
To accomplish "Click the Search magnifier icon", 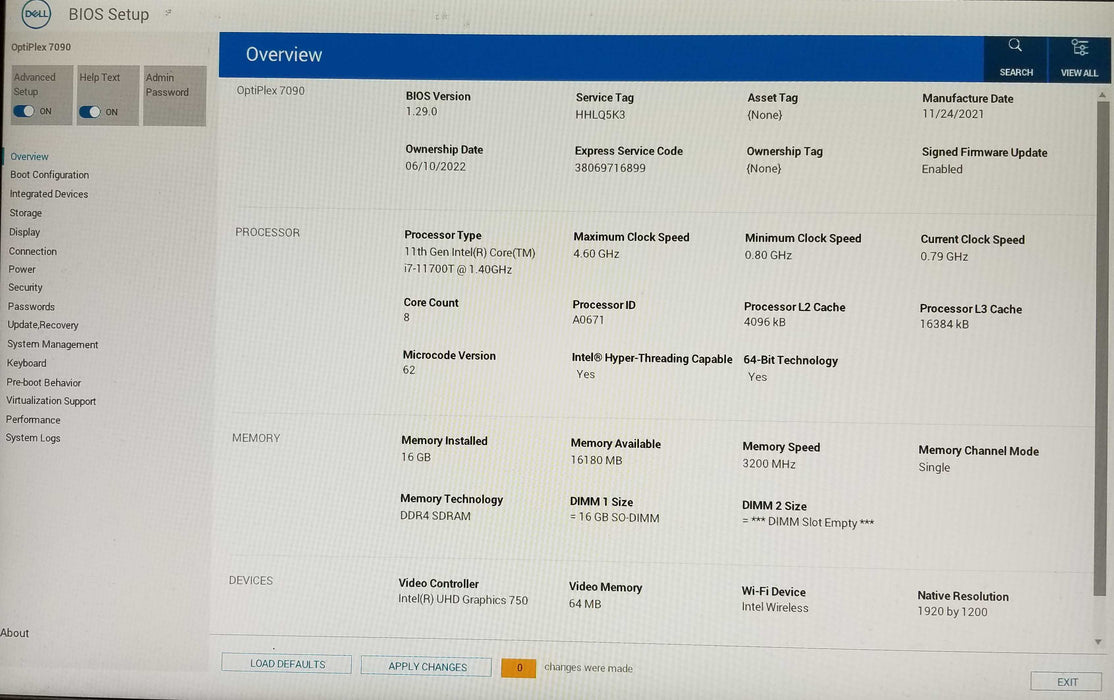I will 1015,45.
